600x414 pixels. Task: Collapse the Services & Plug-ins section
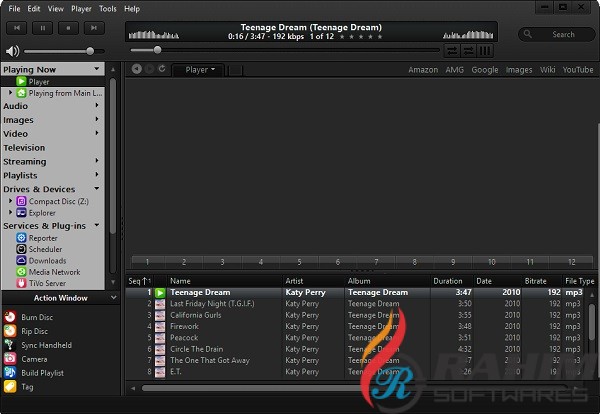pyautogui.click(x=97, y=225)
